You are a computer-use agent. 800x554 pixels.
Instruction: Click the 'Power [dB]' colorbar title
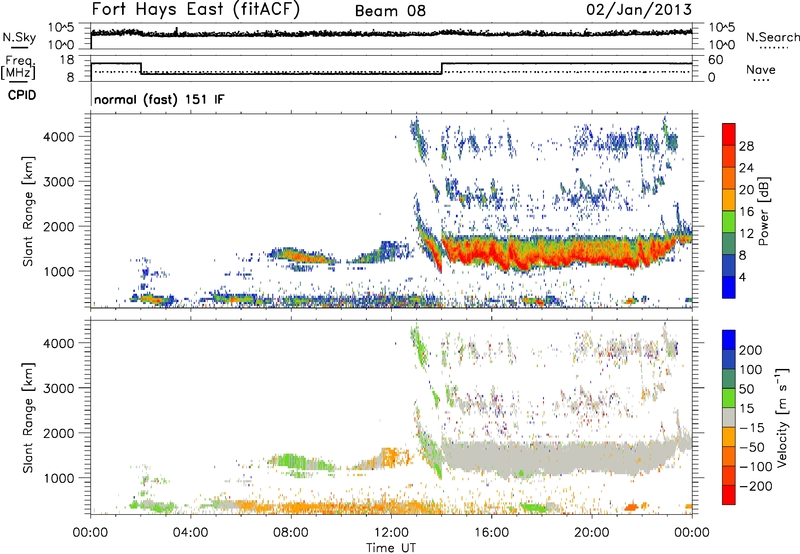coord(763,211)
